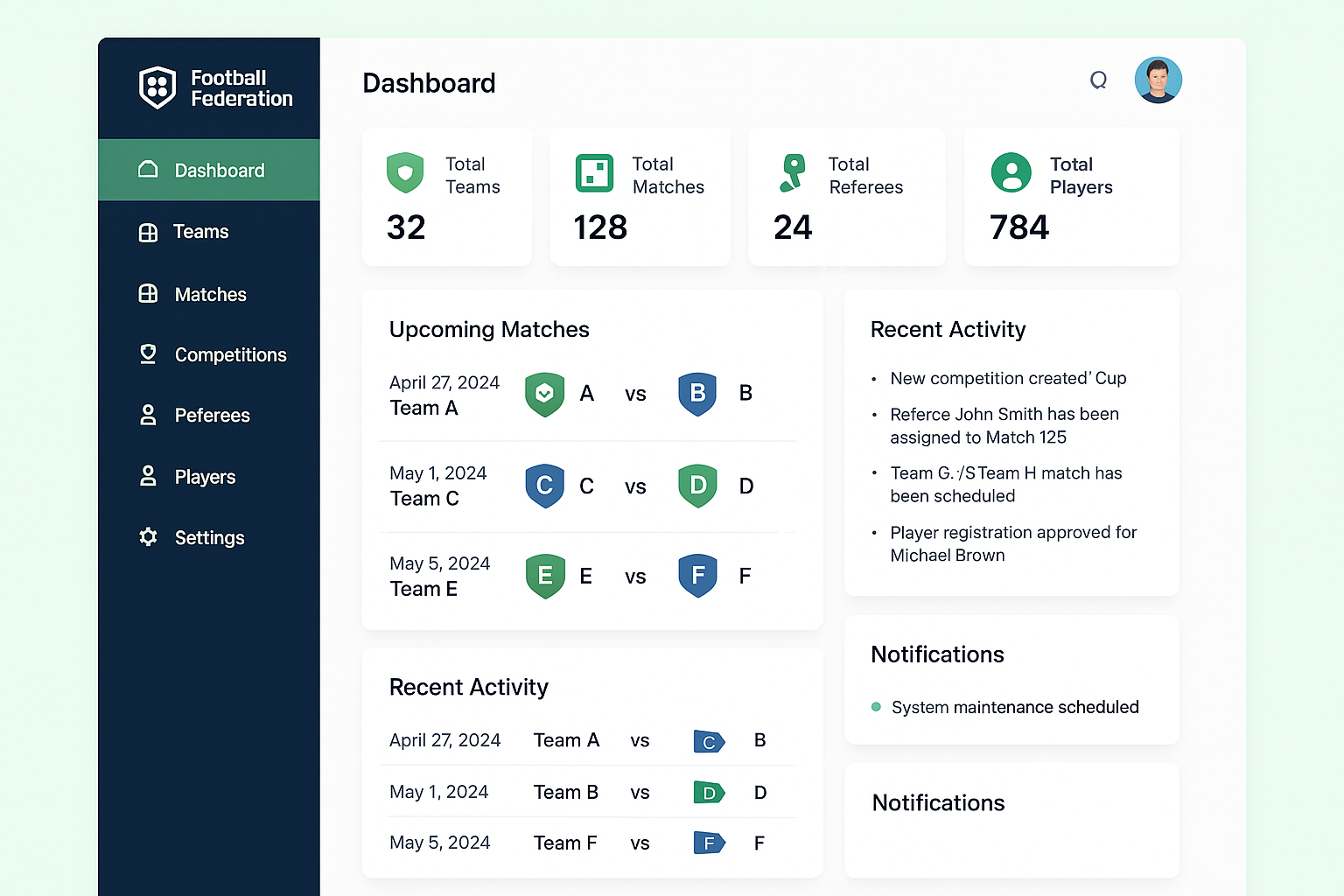1344x896 pixels.
Task: Click the green shield Total Teams icon
Action: [x=405, y=173]
